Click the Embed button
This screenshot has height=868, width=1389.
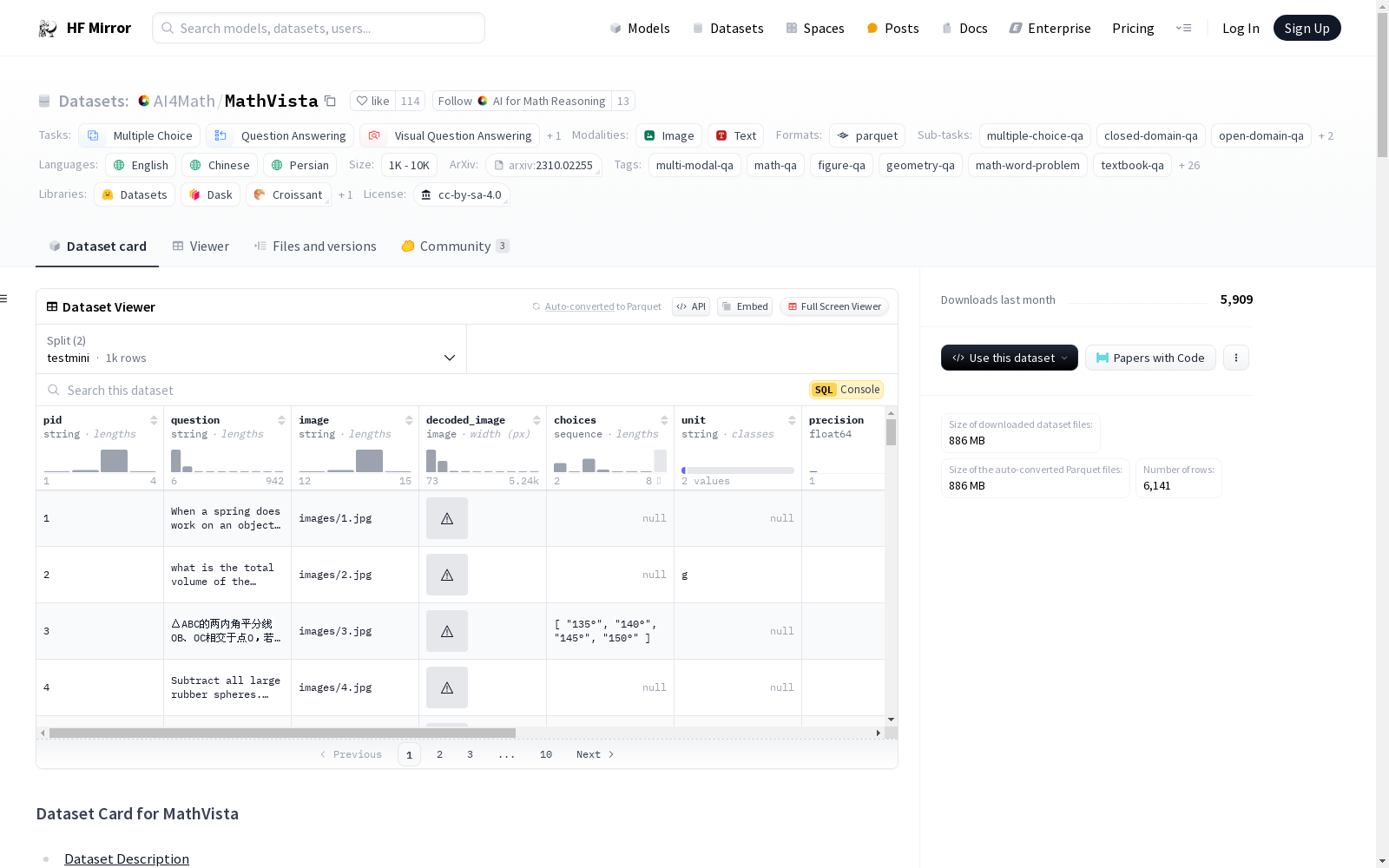click(x=745, y=306)
